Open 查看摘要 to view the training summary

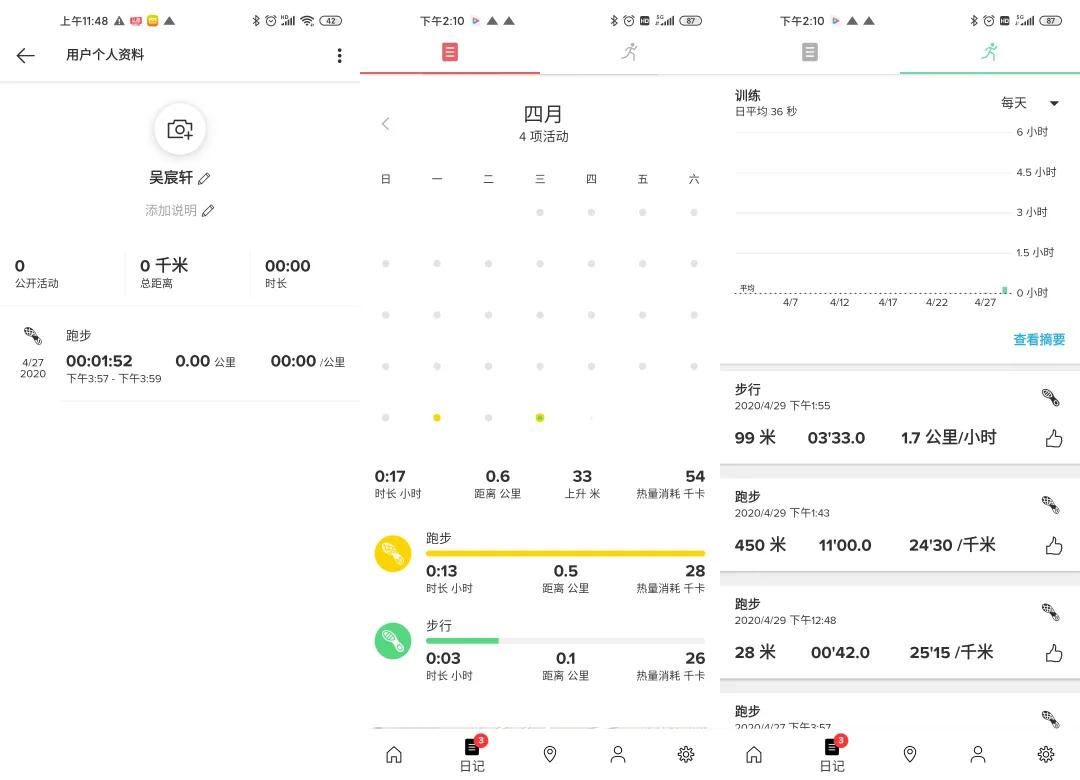1039,340
